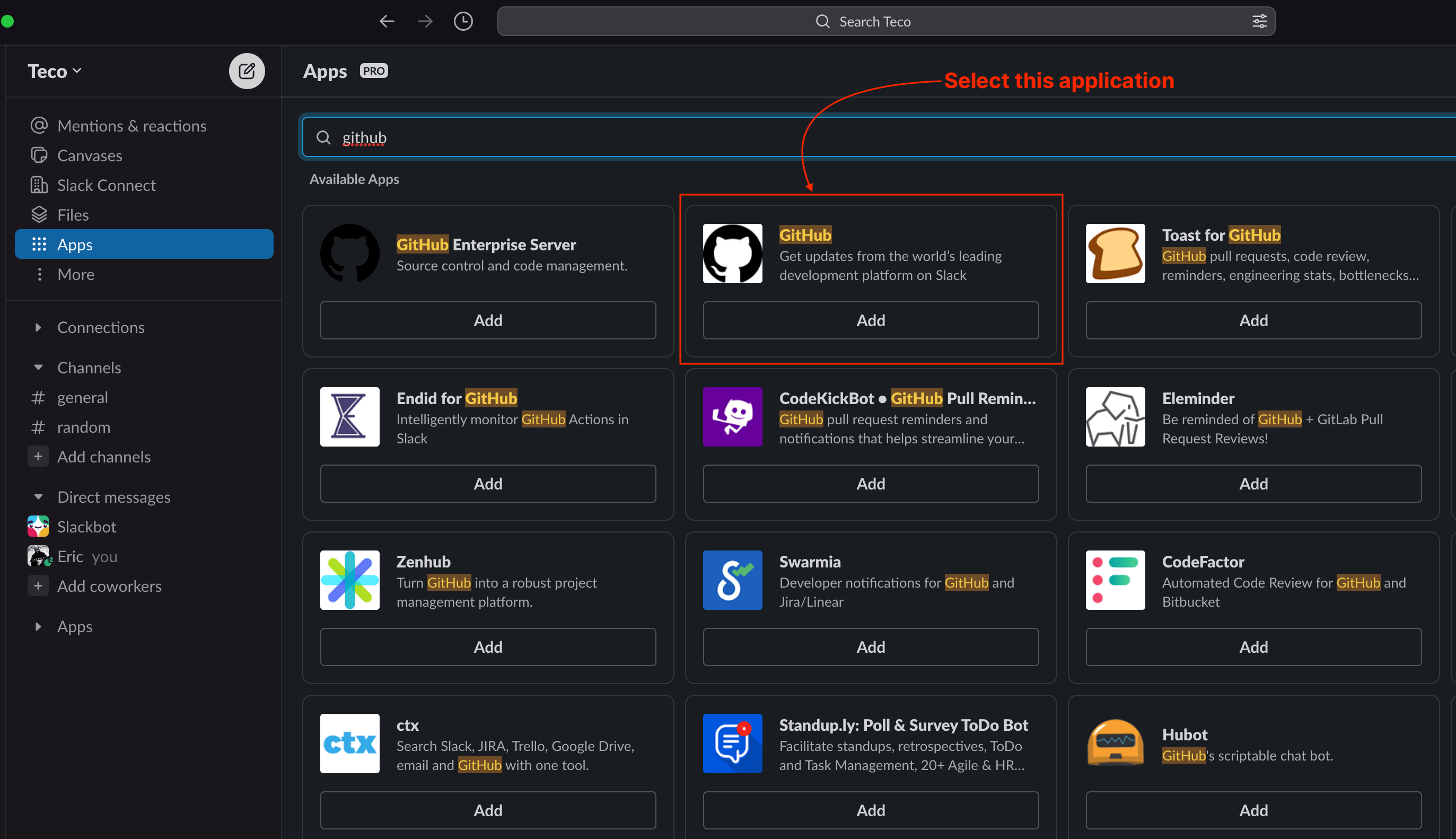Click the compose new message icon
This screenshot has height=839, width=1456.
click(x=247, y=70)
